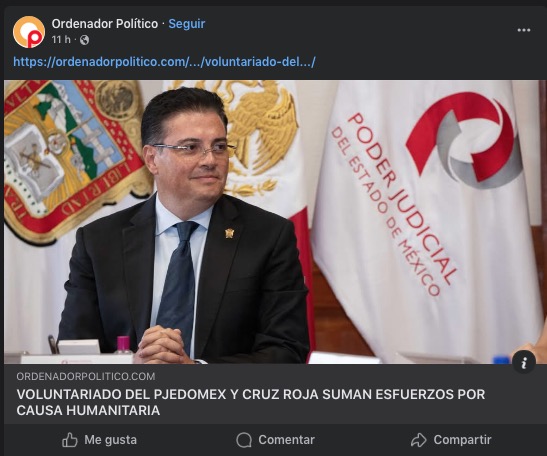Viewport: 547px width, 456px height.
Task: Choose the 'Compartir' button label
Action: tap(462, 440)
